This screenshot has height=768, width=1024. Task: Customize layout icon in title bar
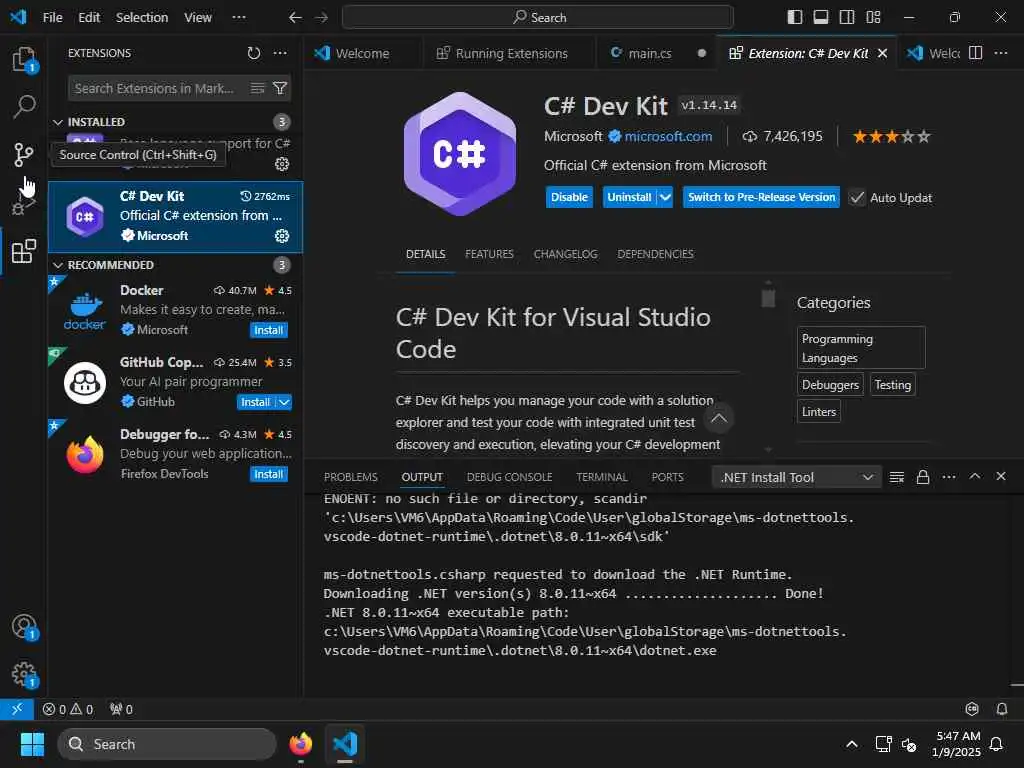pos(873,17)
